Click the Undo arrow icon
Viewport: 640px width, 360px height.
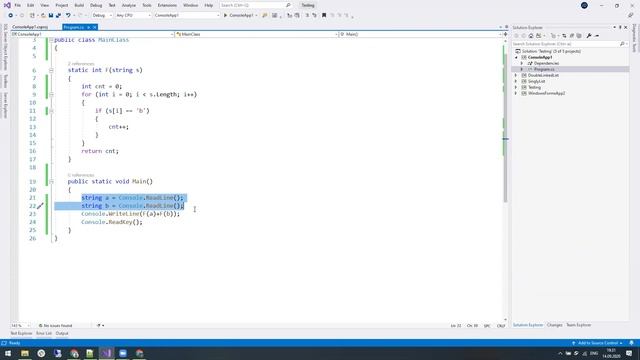(68, 15)
